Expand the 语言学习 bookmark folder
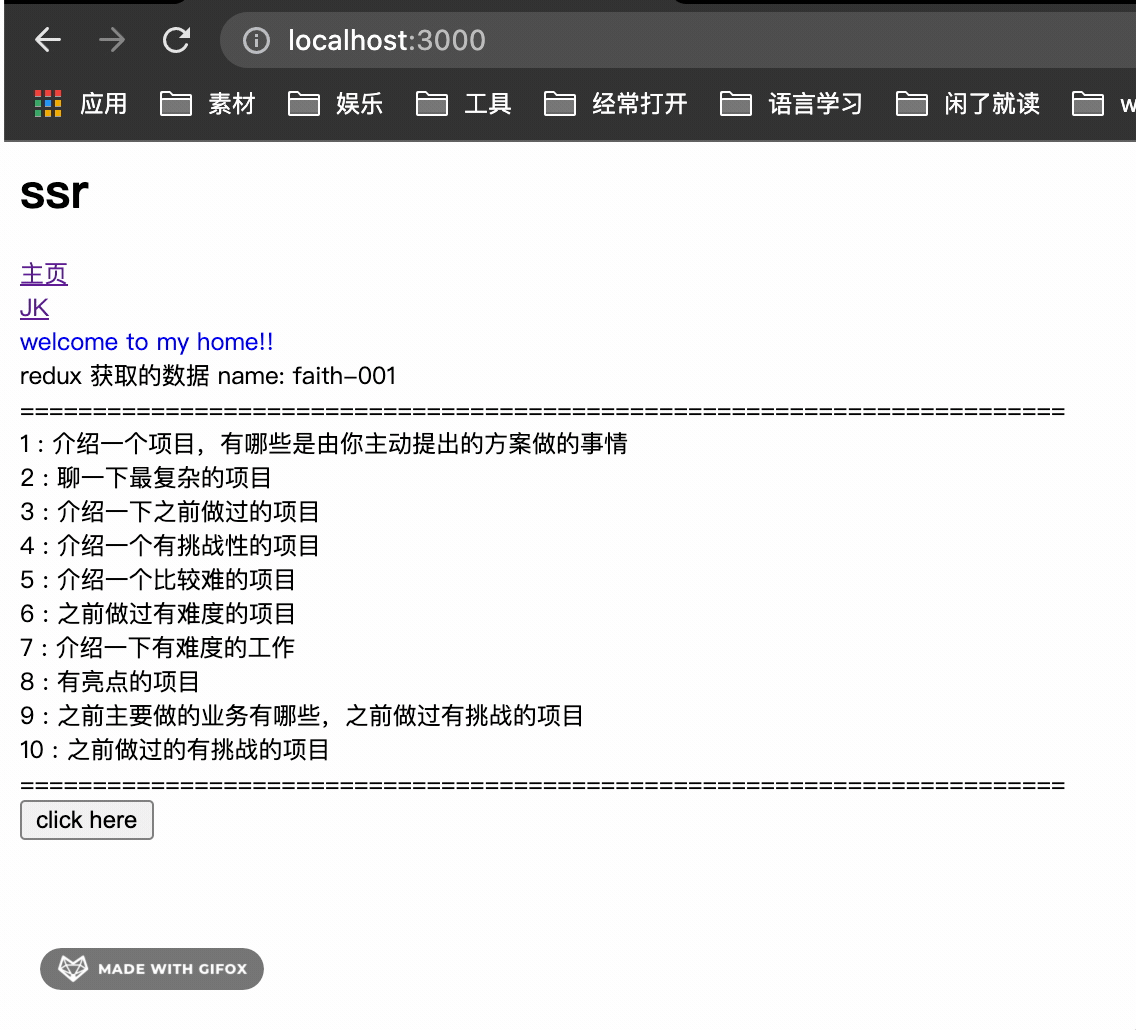1136x1030 pixels. [x=792, y=103]
